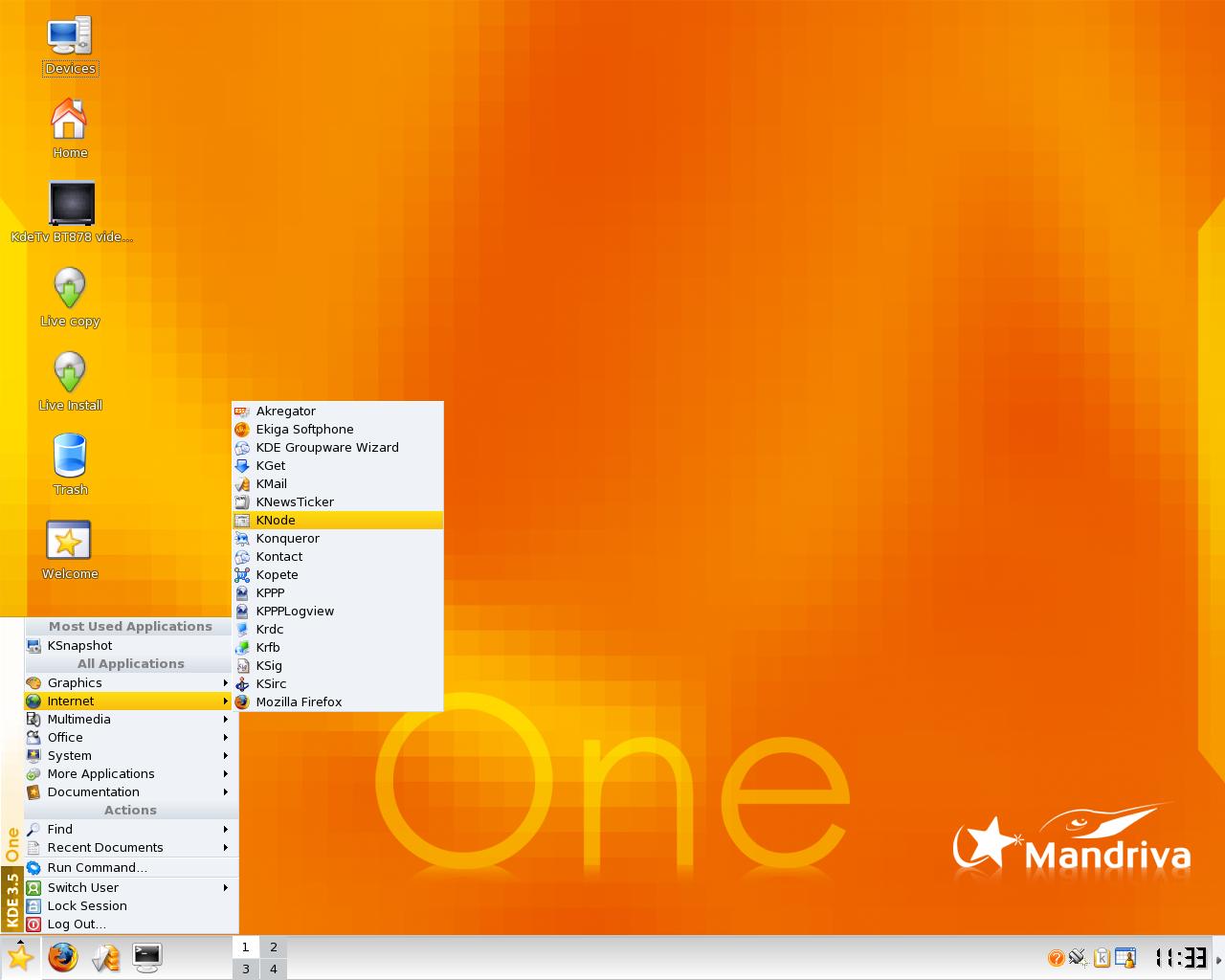This screenshot has height=980, width=1225.
Task: Launch KGet download manager
Action: [338, 465]
